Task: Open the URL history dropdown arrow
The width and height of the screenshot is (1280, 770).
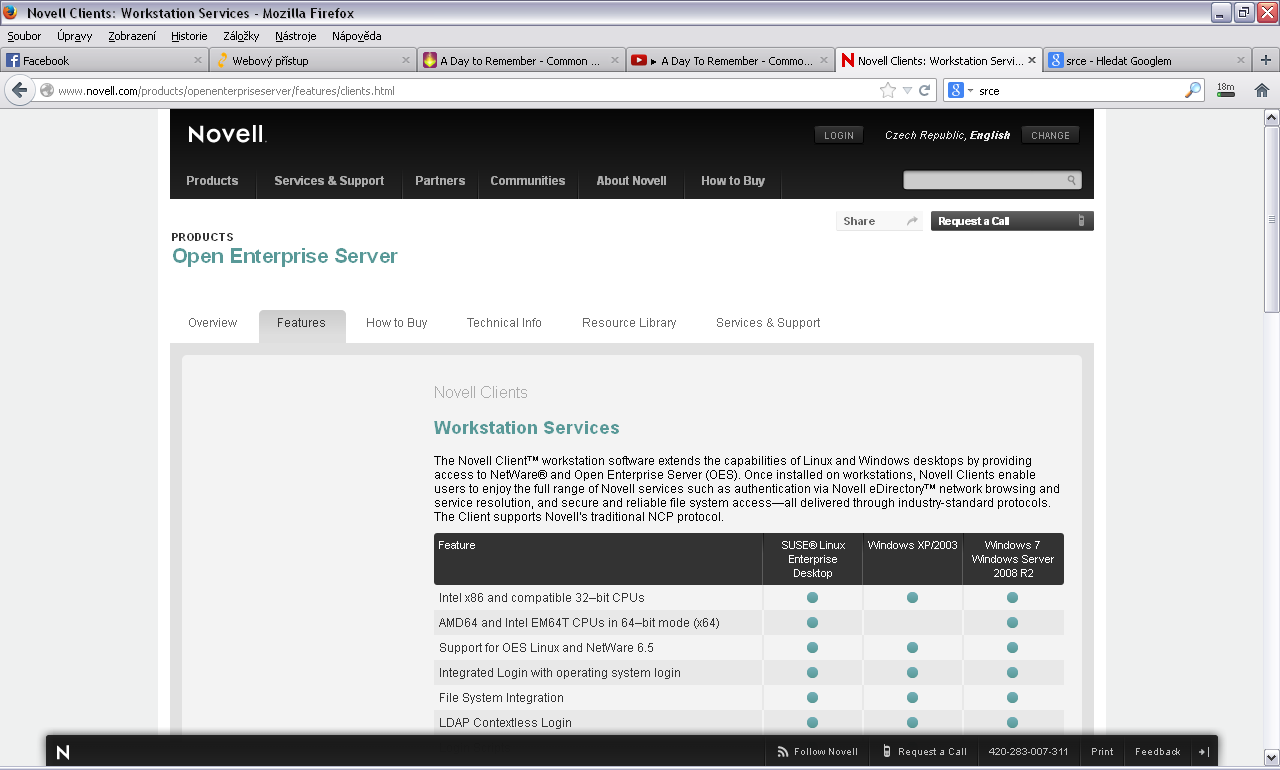Action: click(907, 90)
